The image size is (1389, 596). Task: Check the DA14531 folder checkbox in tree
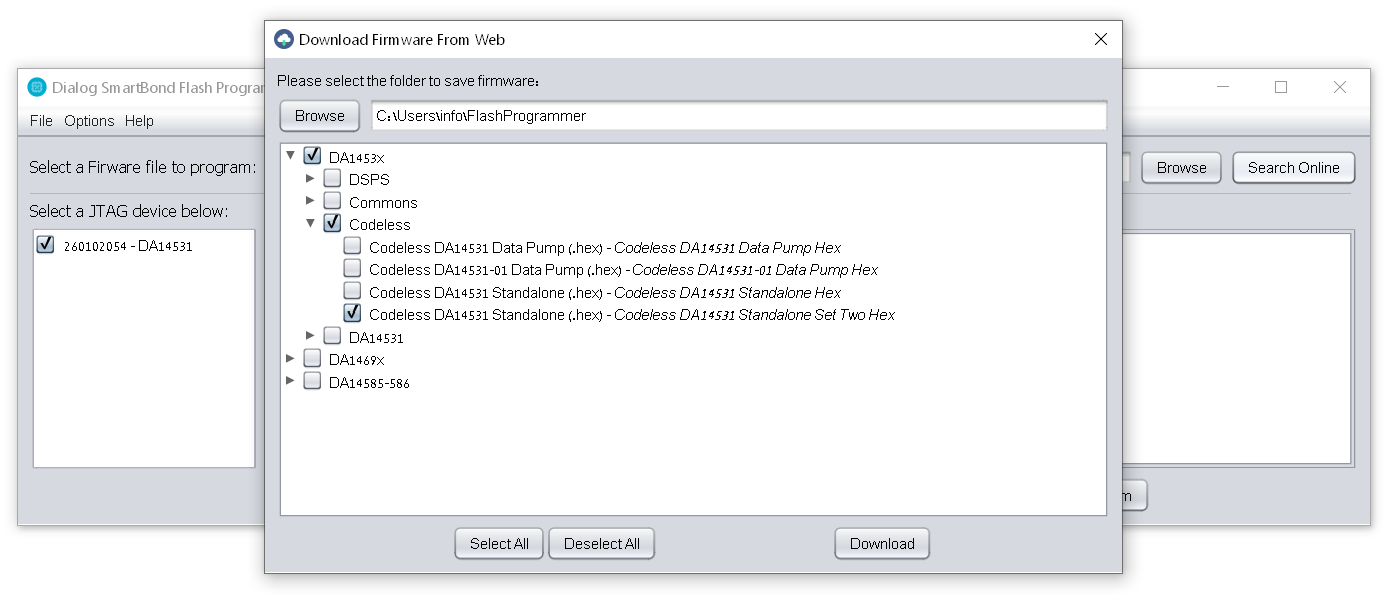[x=332, y=337]
